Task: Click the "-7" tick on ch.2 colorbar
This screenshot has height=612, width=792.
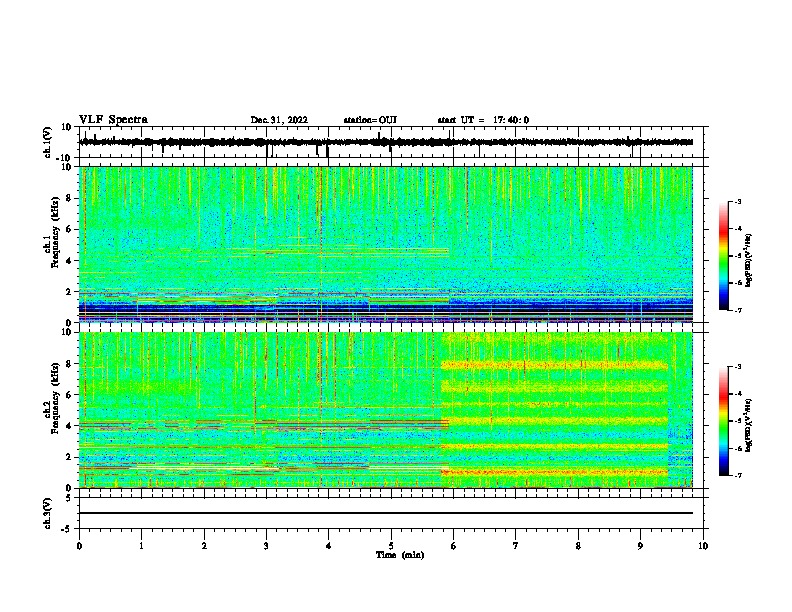Action: [737, 475]
